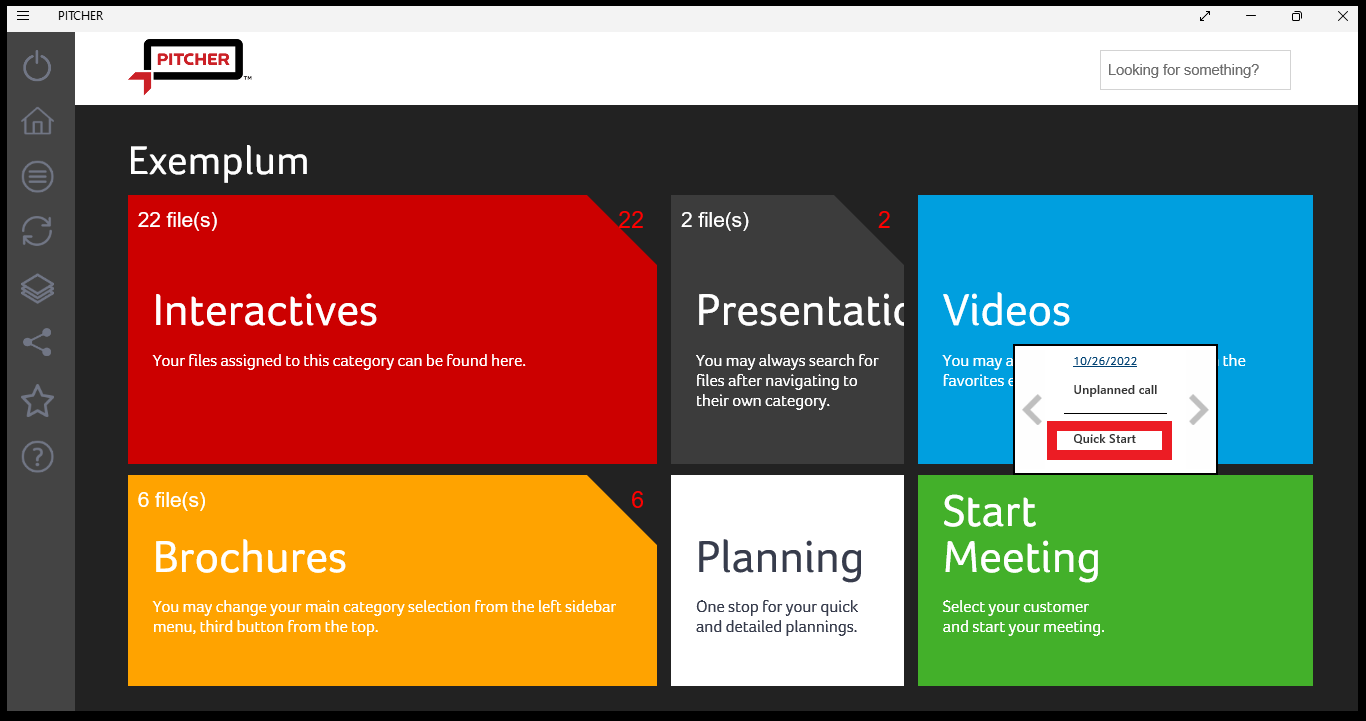Go to Home via sidebar icon
Screen dimensions: 1366x721
(37, 121)
